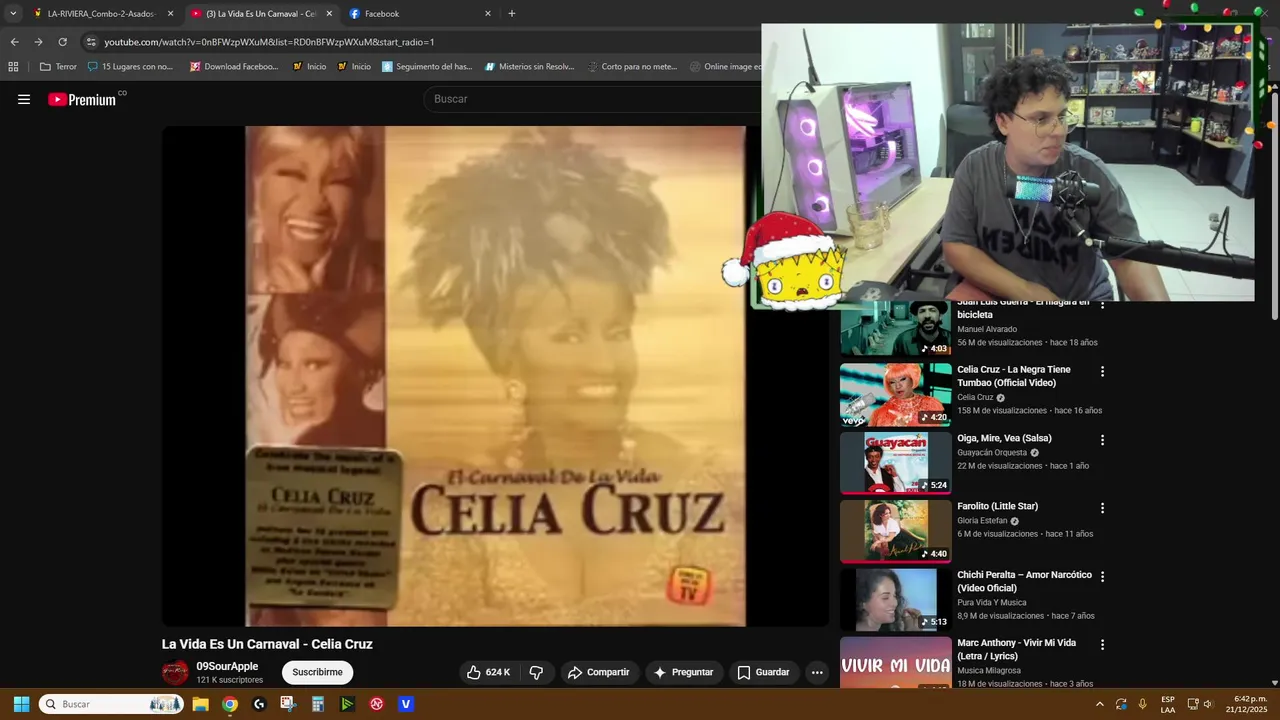Go back to the previous page
This screenshot has height=720, width=1280.
tap(14, 42)
